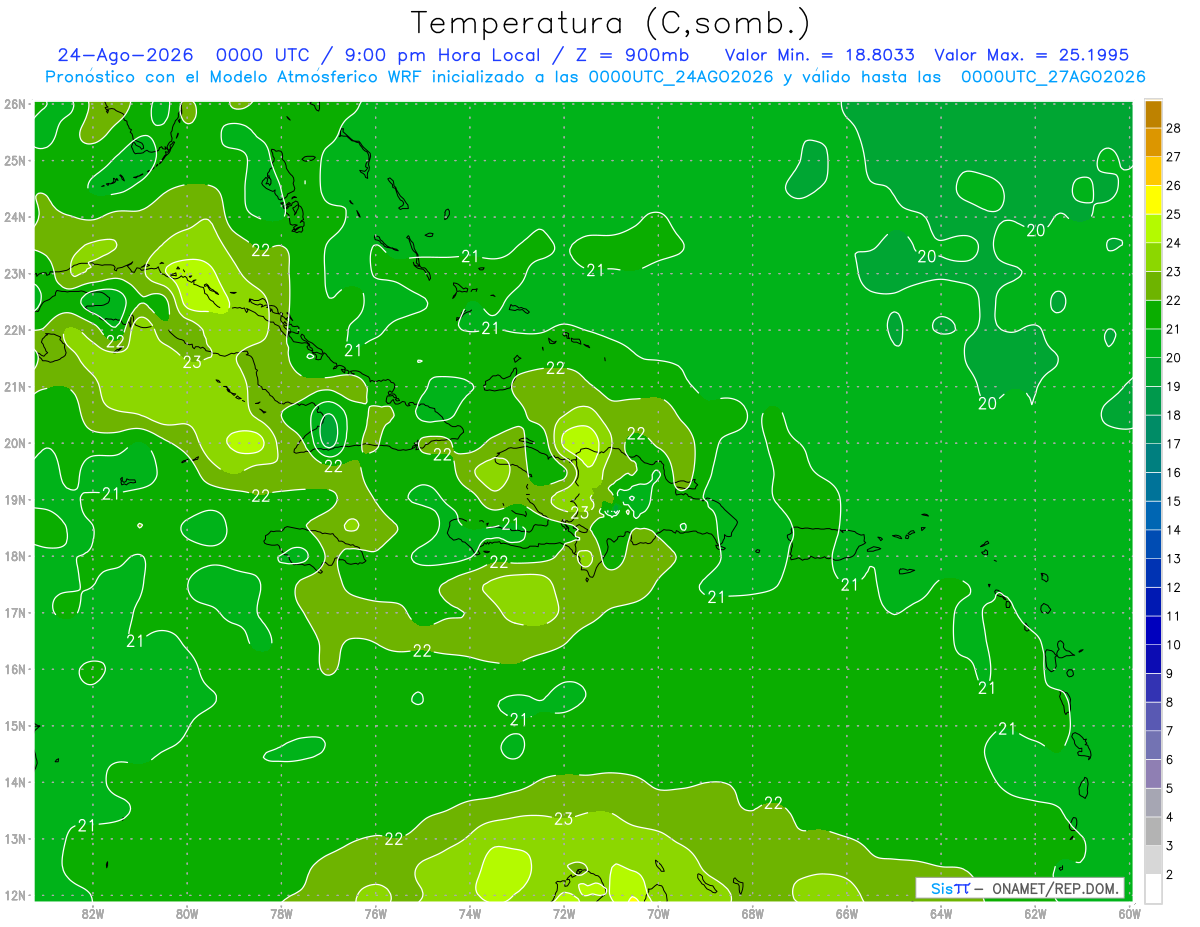Image resolution: width=1200 pixels, height=927 pixels.
Task: Click the '68W' longitude axis label
Action: click(x=752, y=912)
